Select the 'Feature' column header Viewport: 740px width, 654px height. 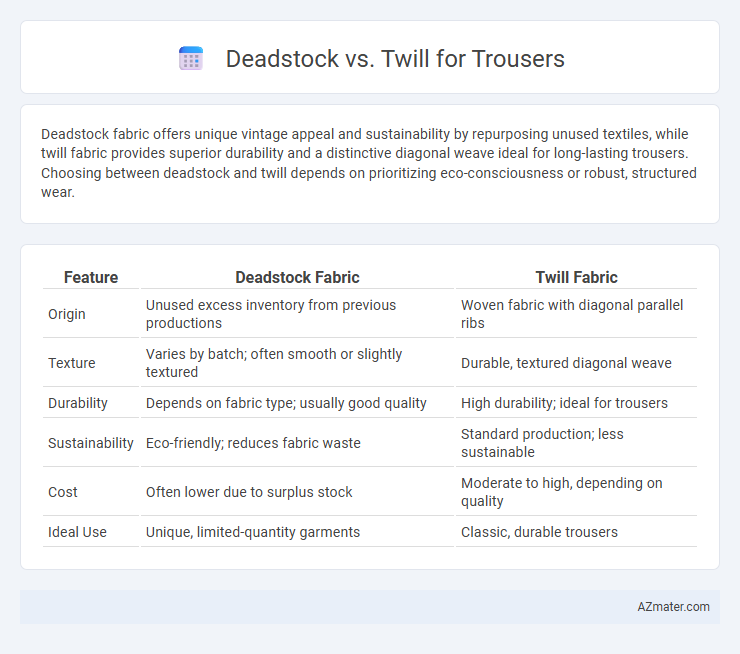coord(91,277)
